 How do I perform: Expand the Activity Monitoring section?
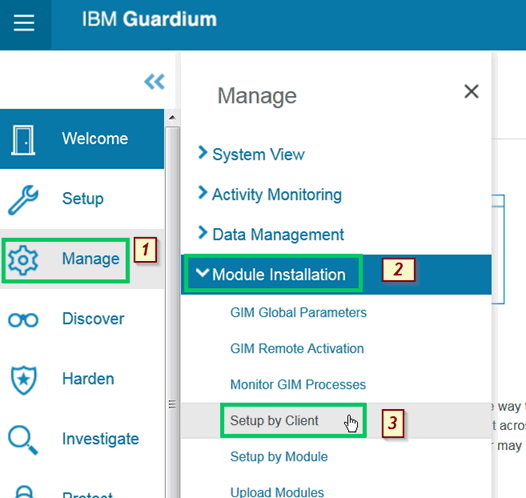coord(270,195)
